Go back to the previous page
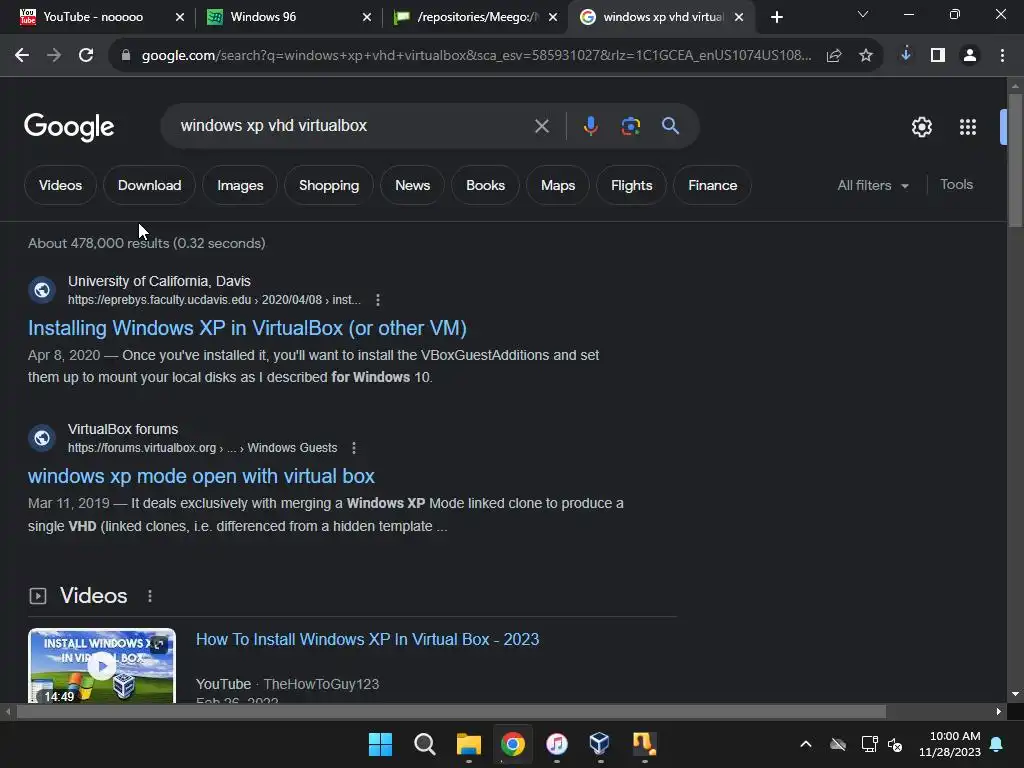Viewport: 1024px width, 768px height. [x=22, y=56]
